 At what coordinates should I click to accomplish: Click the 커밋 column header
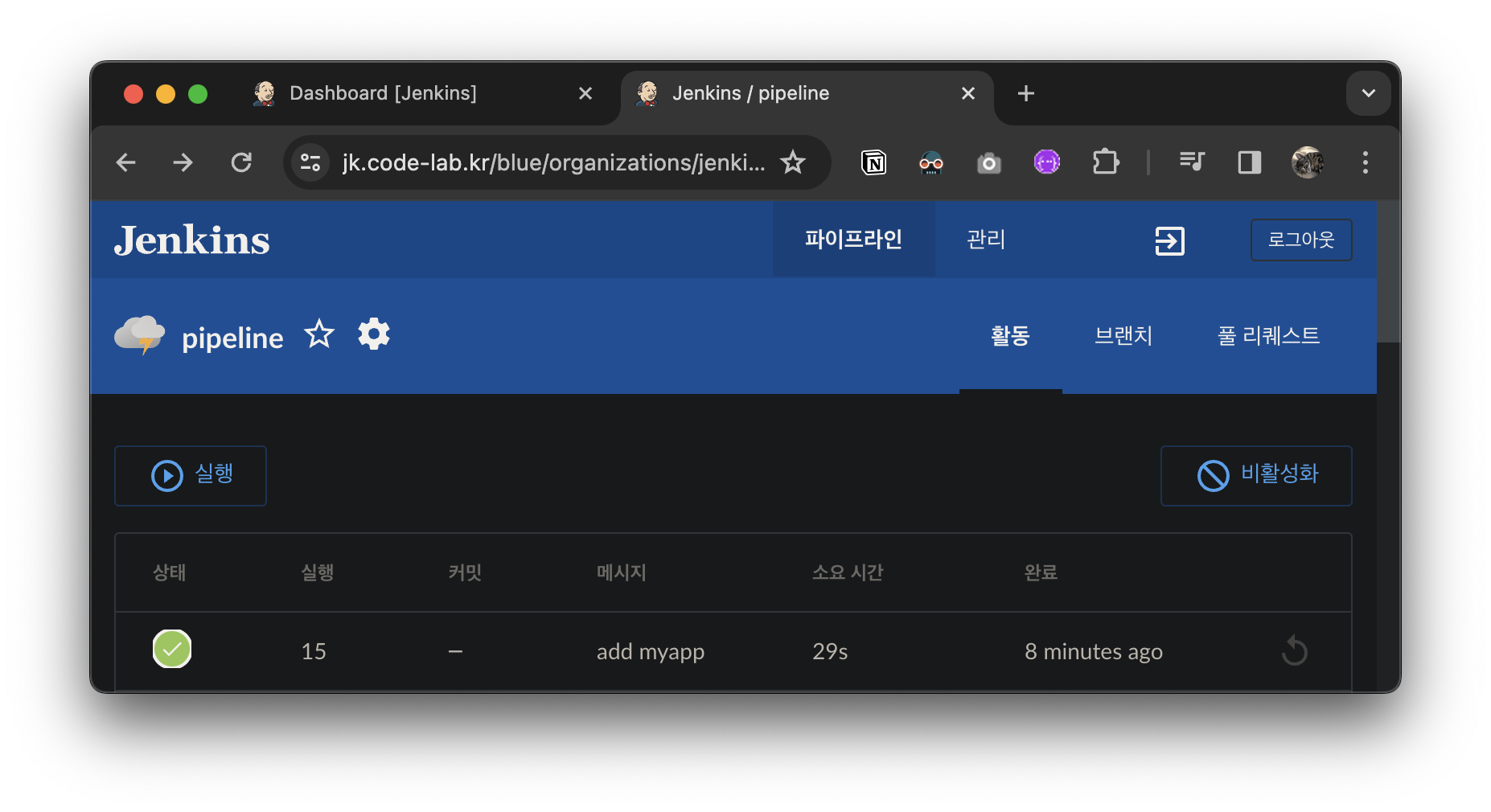click(465, 572)
